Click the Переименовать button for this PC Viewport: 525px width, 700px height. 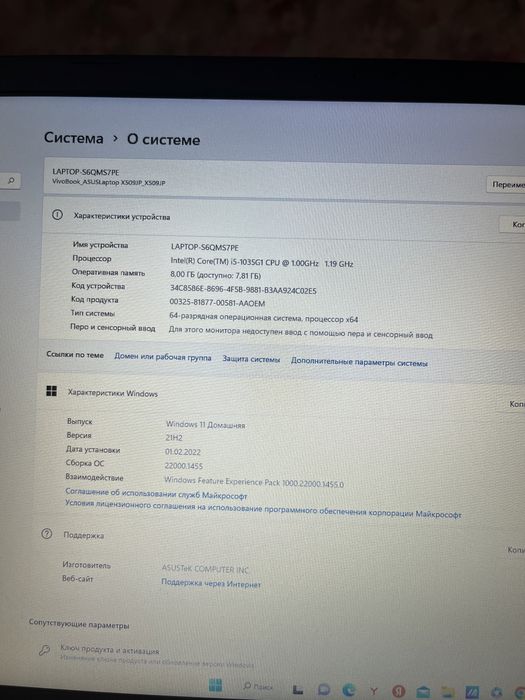(505, 184)
